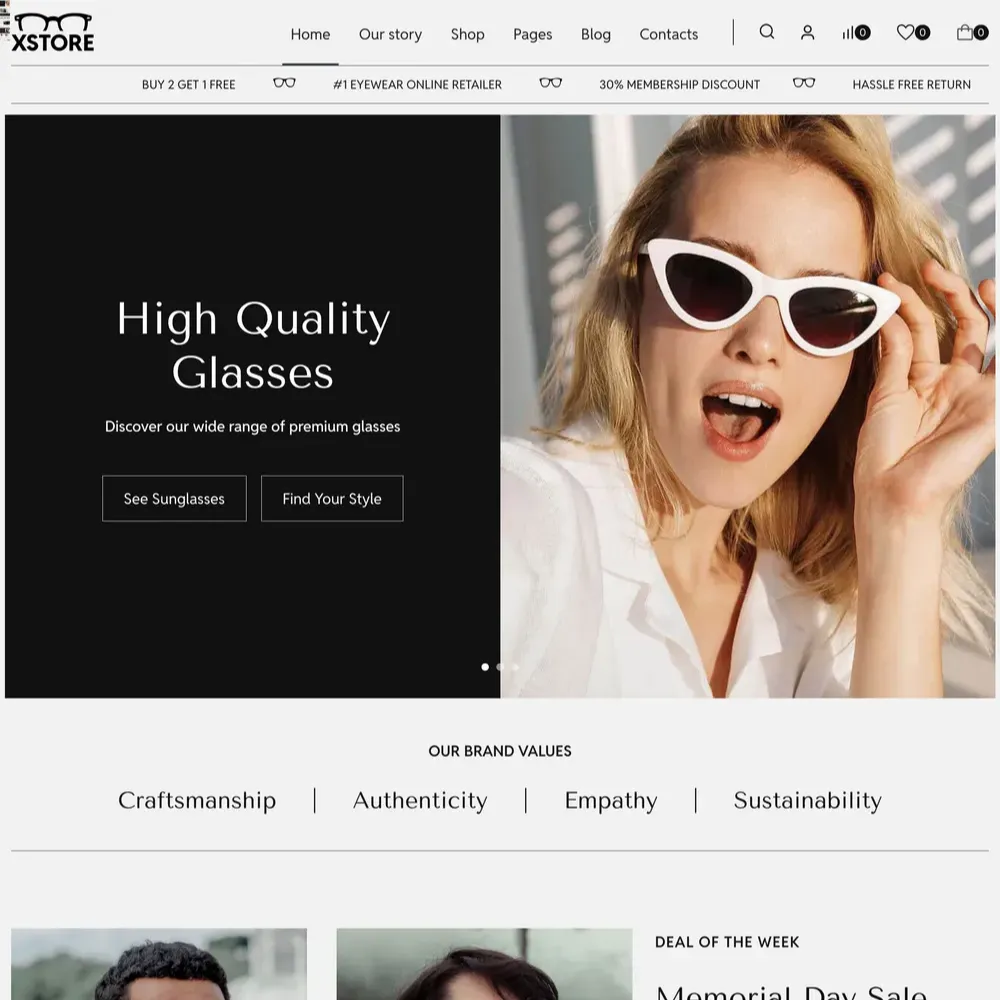Click the See Sunglasses button
This screenshot has height=1000, width=1000.
(174, 498)
